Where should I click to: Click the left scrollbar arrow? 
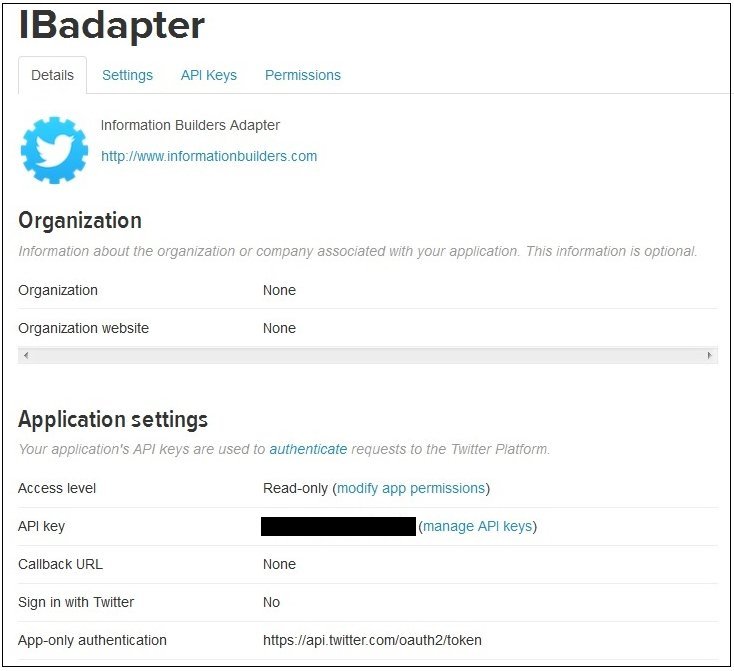click(26, 355)
